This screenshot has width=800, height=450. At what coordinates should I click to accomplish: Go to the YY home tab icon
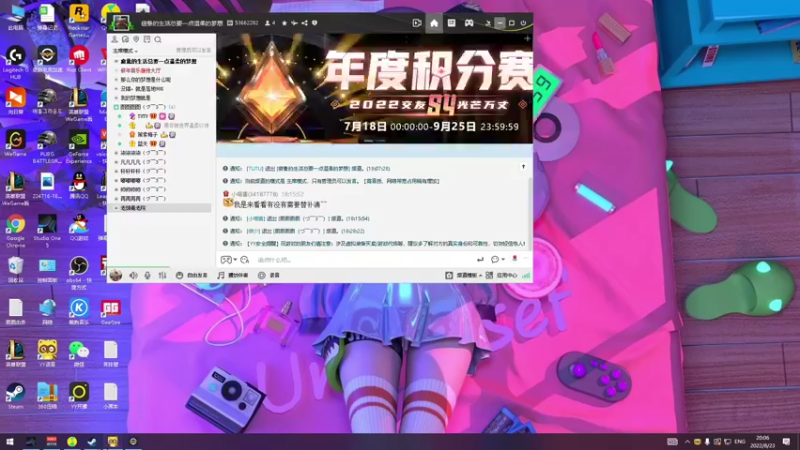coord(434,23)
